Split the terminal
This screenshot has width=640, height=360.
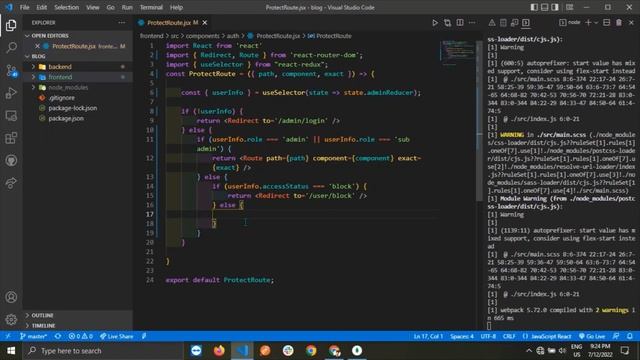click(x=607, y=23)
